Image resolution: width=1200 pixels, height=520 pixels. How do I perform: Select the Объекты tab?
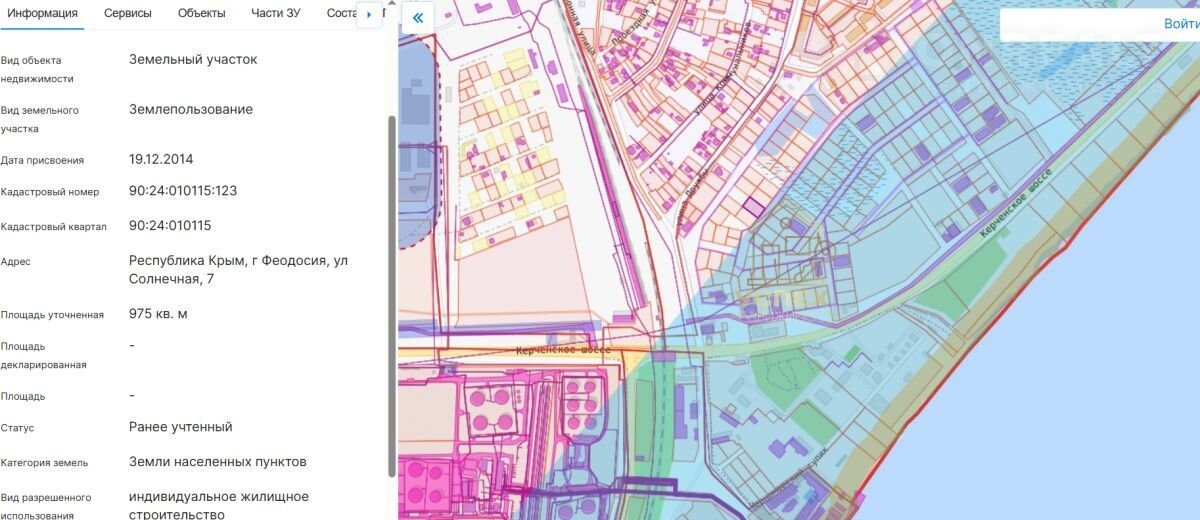point(201,13)
